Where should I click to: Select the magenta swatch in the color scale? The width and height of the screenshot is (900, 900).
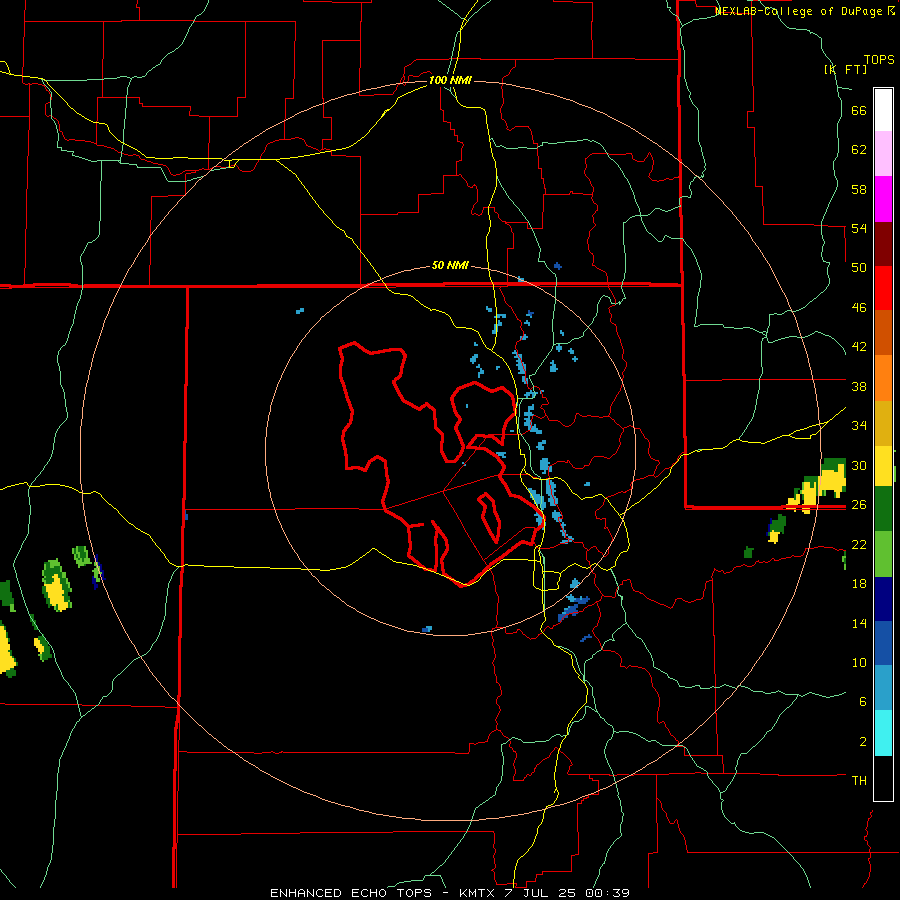pyautogui.click(x=883, y=199)
